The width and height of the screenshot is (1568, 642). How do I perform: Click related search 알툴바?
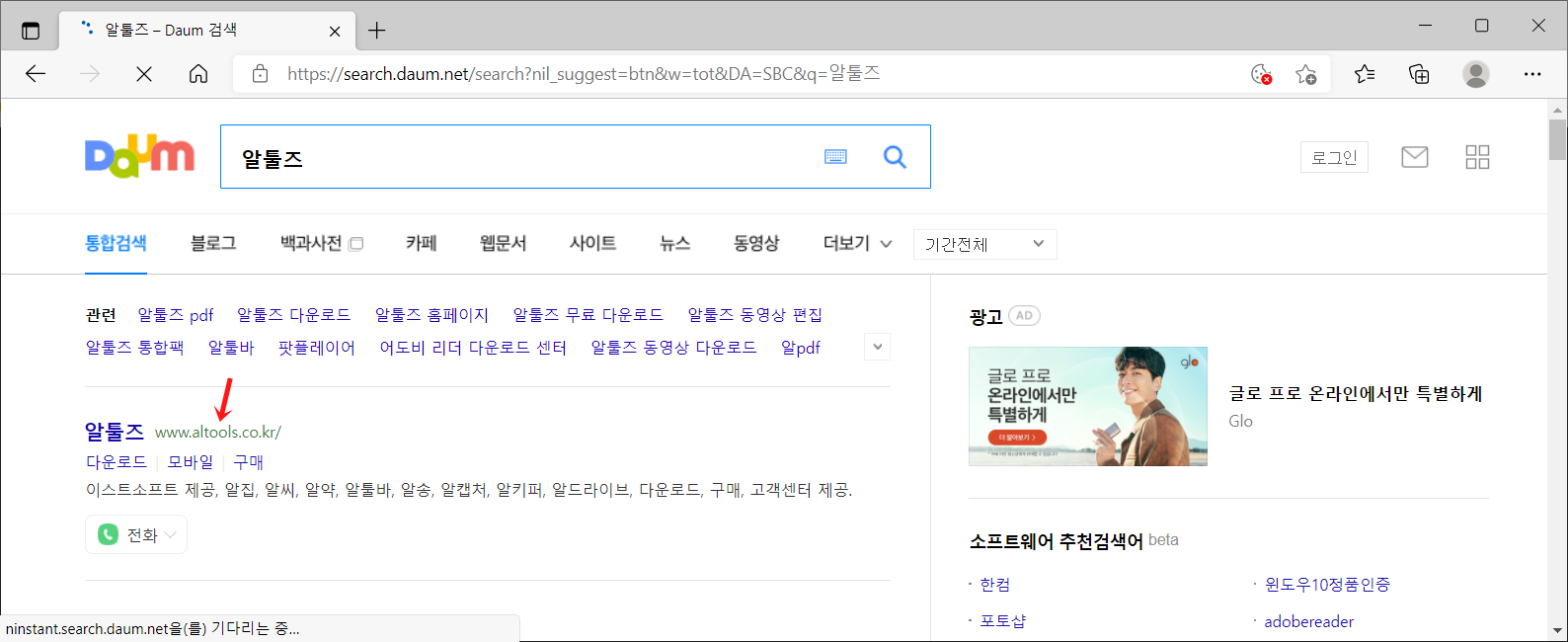(231, 347)
